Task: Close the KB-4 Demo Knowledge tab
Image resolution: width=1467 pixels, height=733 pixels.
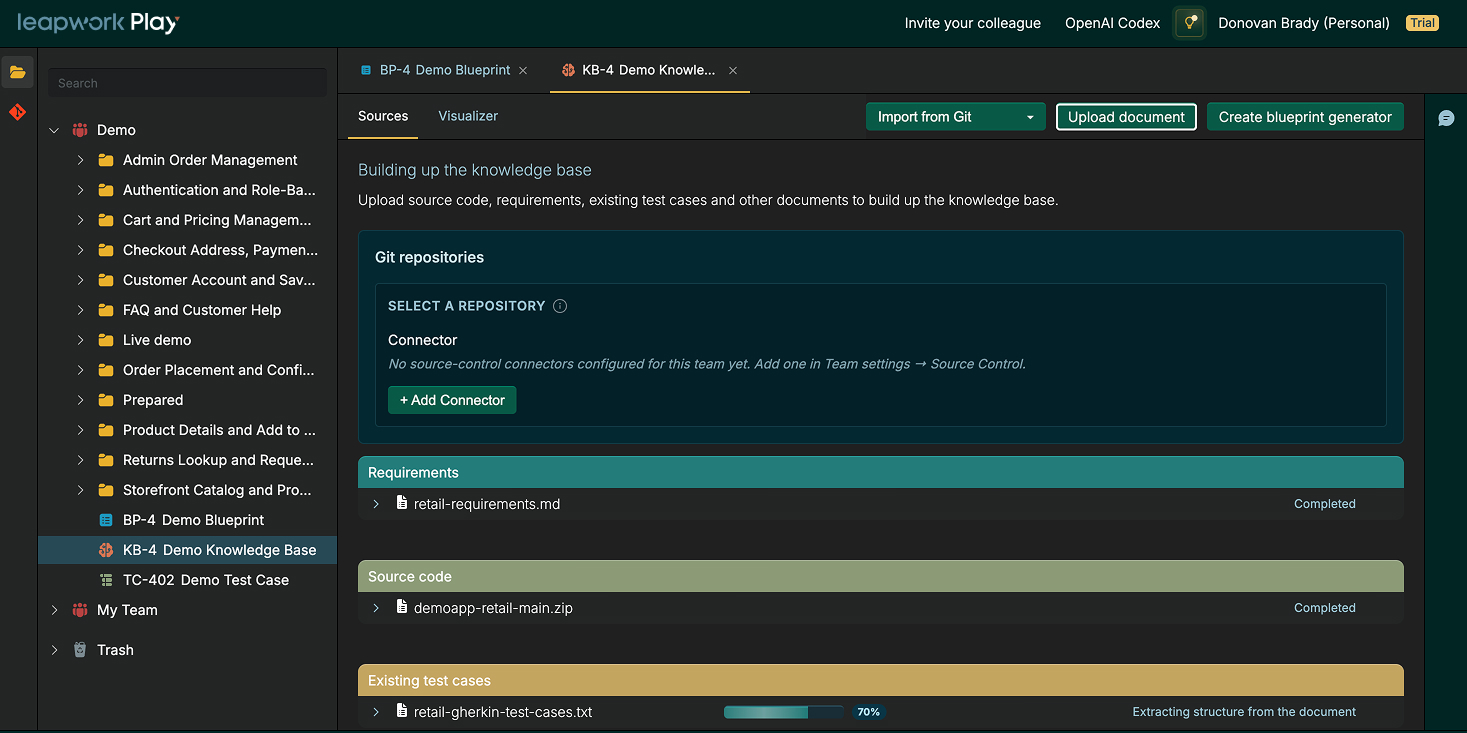Action: pyautogui.click(x=733, y=70)
